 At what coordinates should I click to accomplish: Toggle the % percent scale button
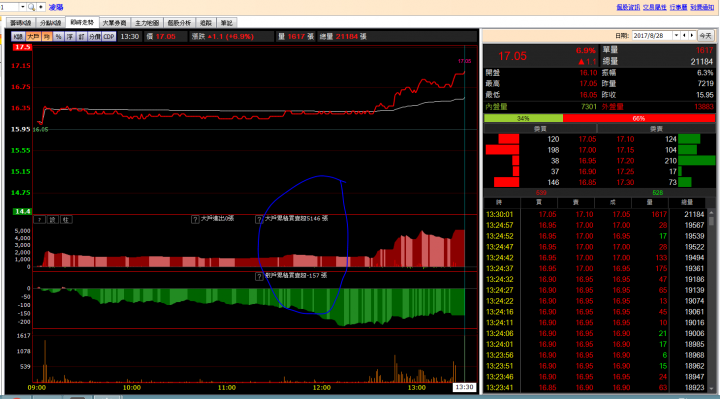tap(58, 37)
